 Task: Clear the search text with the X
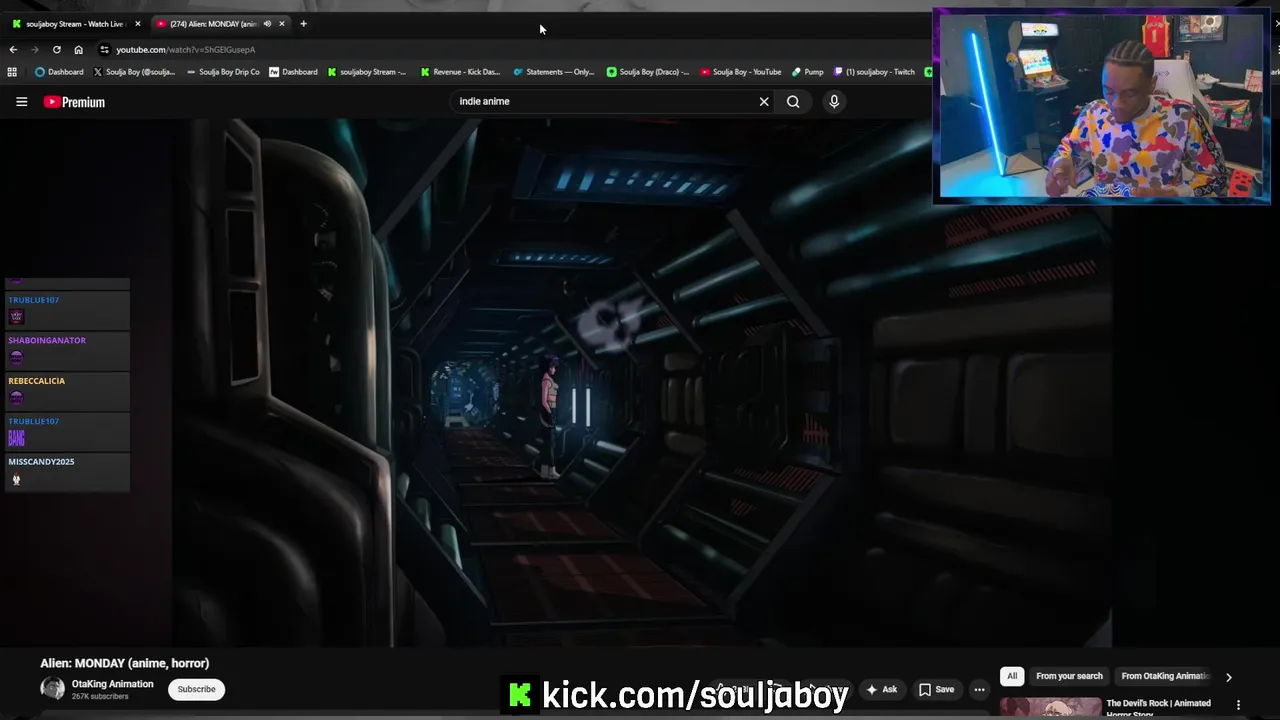pyautogui.click(x=764, y=101)
